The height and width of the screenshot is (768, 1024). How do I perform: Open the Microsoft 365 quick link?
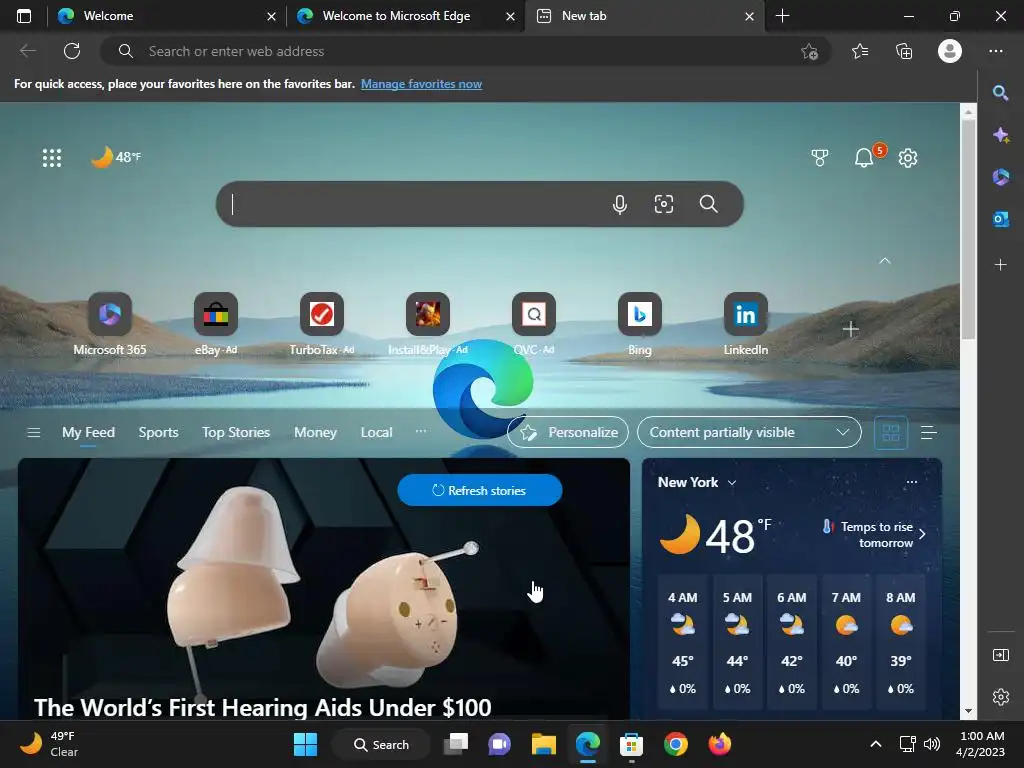(110, 325)
